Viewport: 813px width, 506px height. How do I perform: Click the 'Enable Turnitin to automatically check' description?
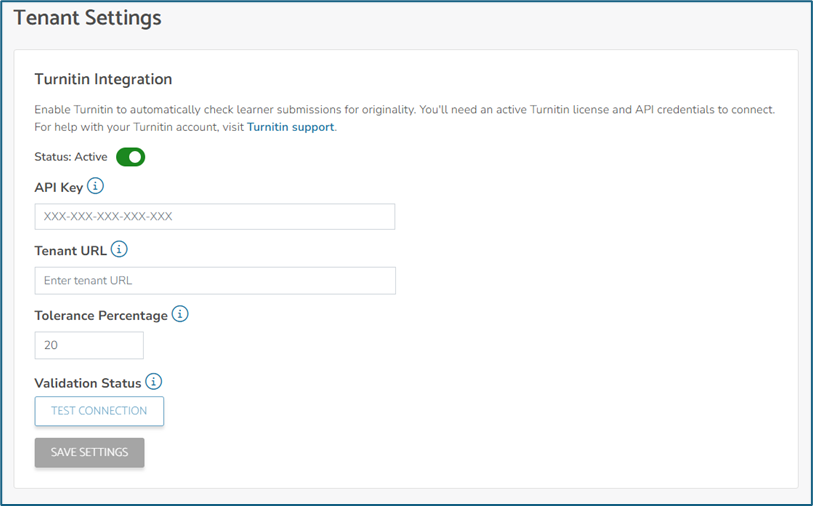tap(300, 109)
